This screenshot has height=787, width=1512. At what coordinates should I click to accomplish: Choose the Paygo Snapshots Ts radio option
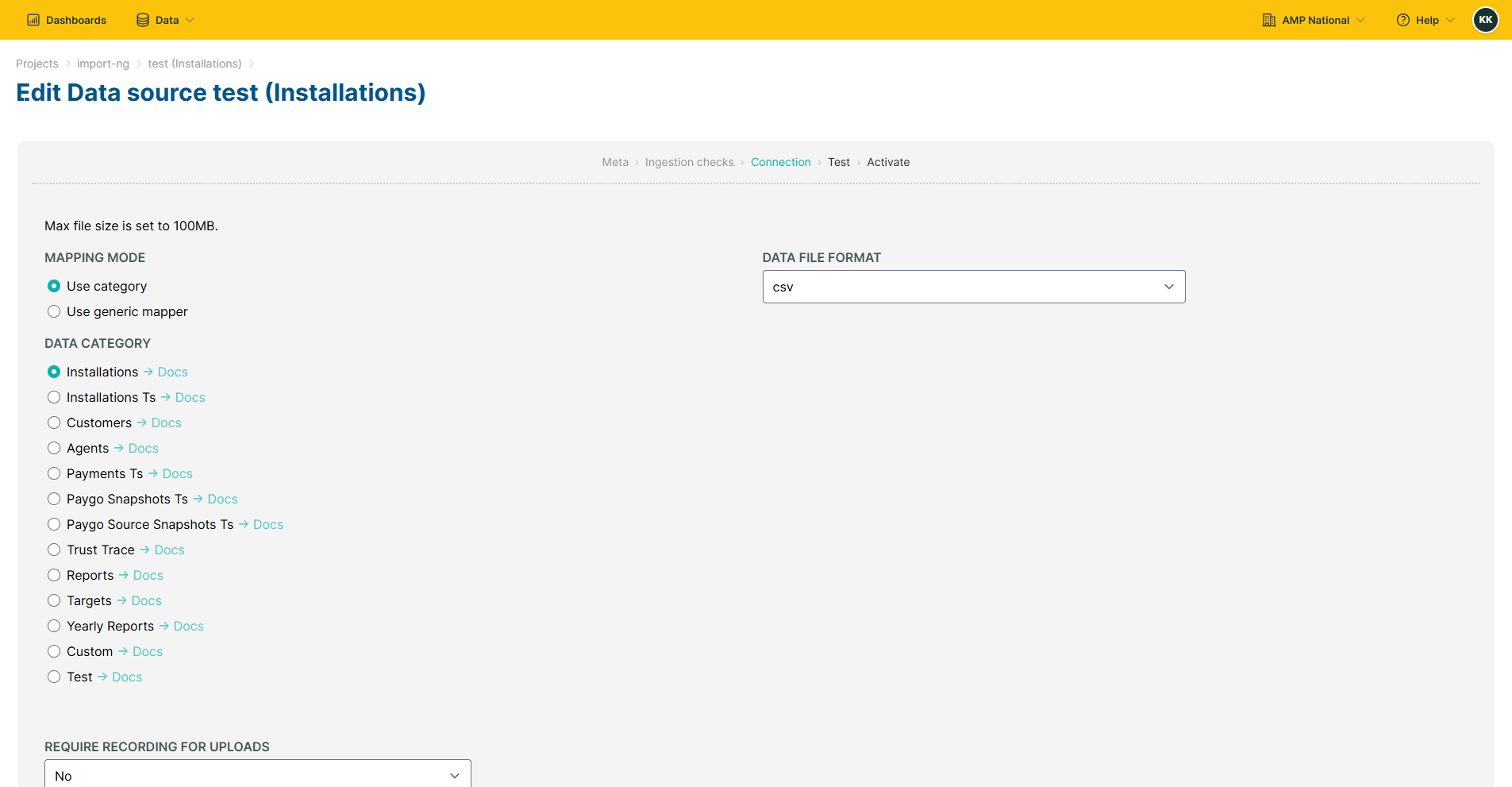pyautogui.click(x=54, y=499)
